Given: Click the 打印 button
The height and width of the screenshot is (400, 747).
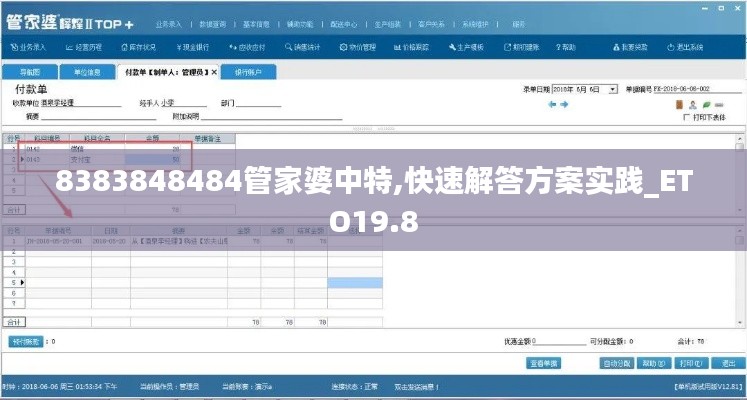Looking at the screenshot, I should pos(692,363).
